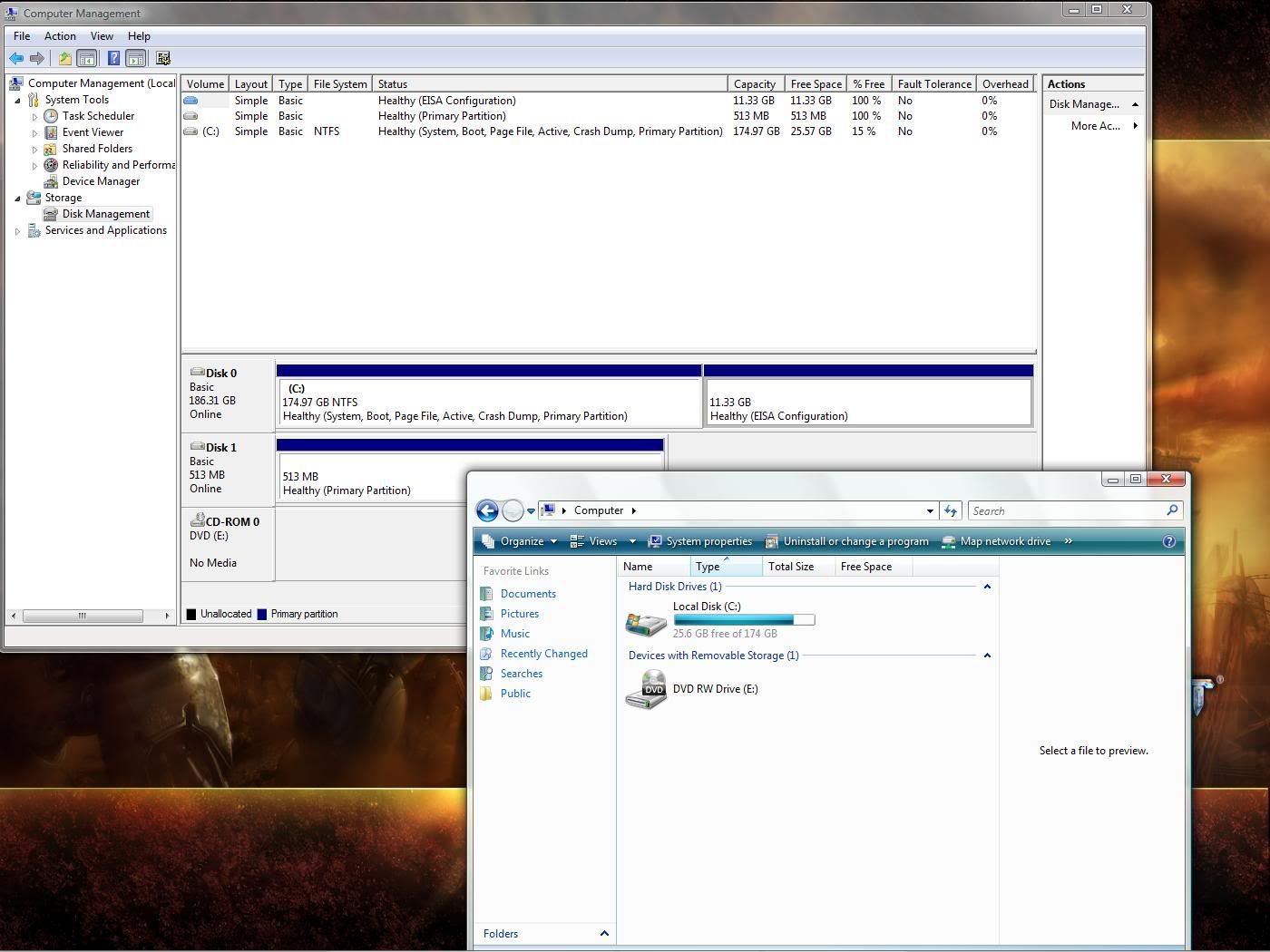
Task: Select the DVD RW Drive (E:) icon in Explorer
Action: coord(646,689)
